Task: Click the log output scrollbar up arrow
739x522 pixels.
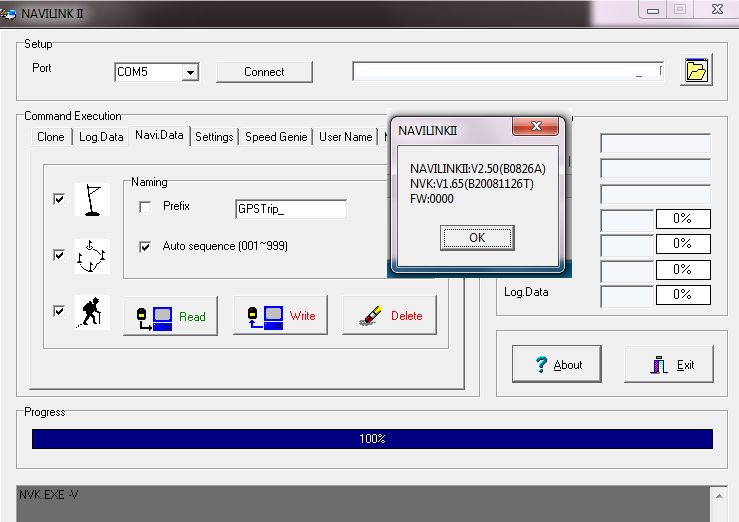Action: pos(719,495)
